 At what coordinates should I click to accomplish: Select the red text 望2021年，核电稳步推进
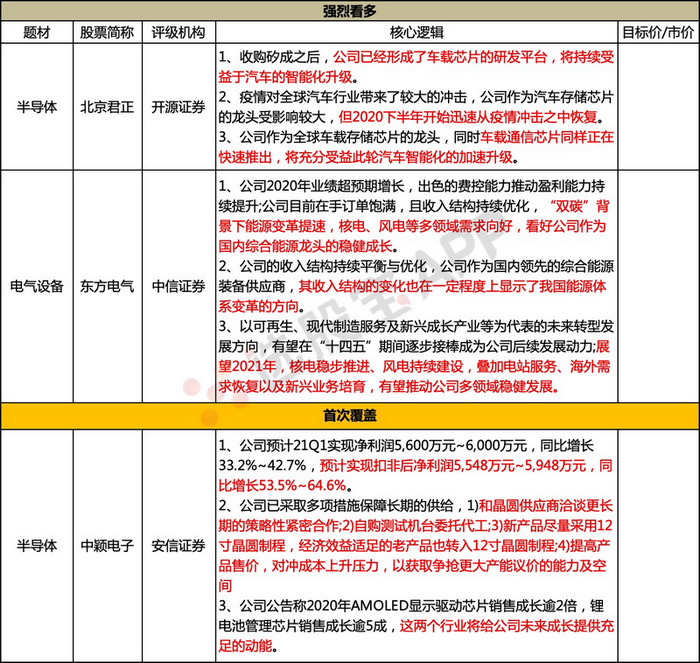tap(414, 367)
